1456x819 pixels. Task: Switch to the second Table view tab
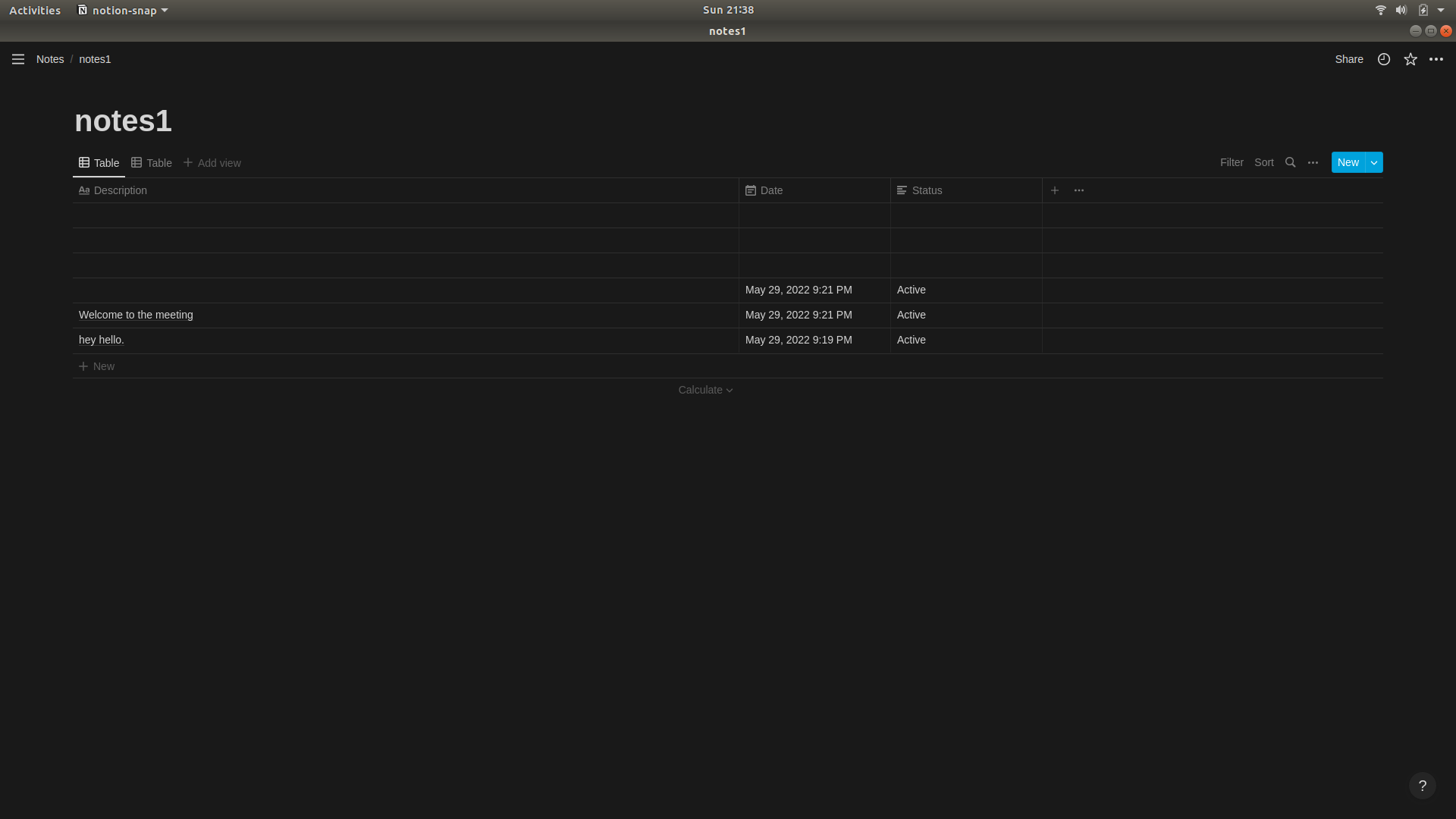pos(152,163)
